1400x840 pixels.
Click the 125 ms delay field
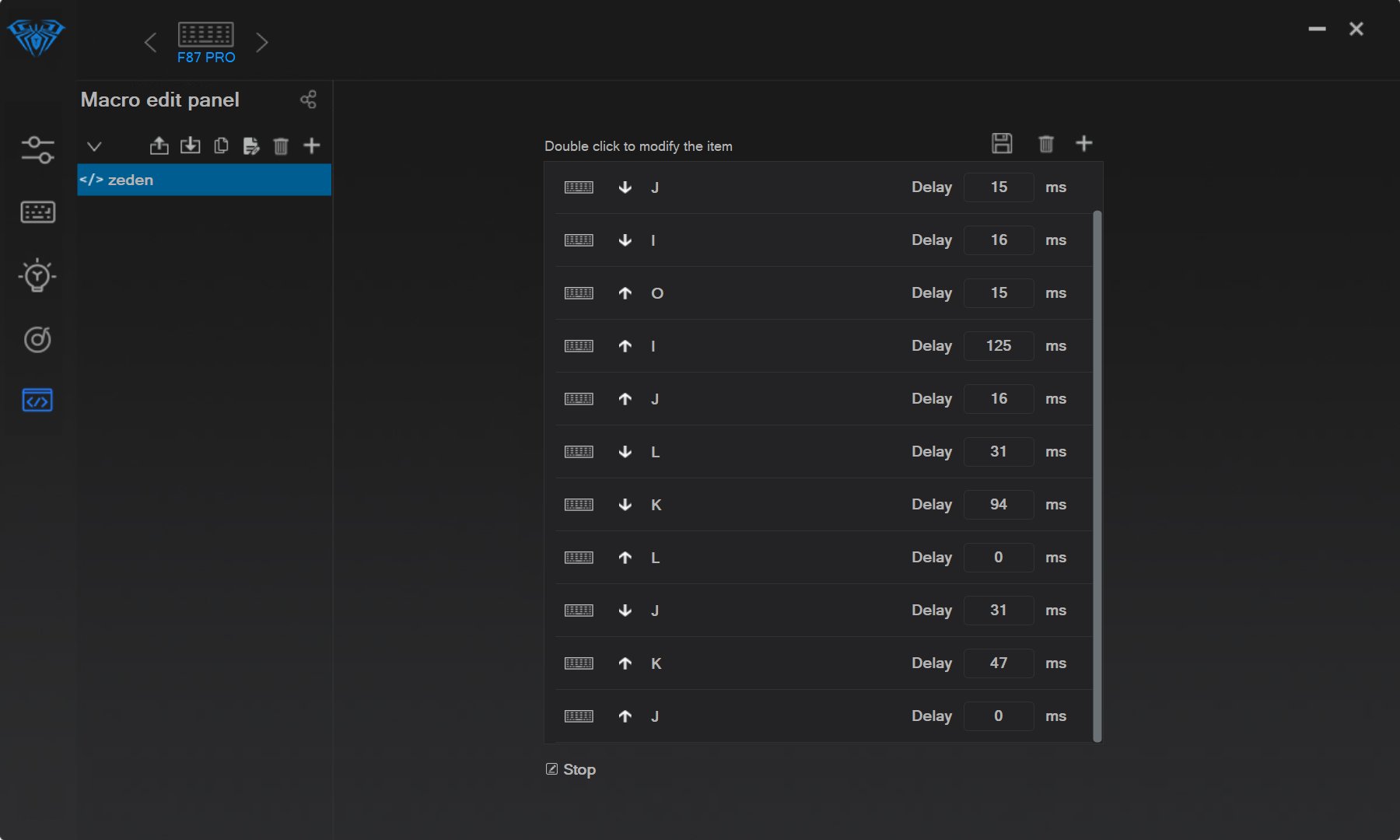click(x=999, y=346)
